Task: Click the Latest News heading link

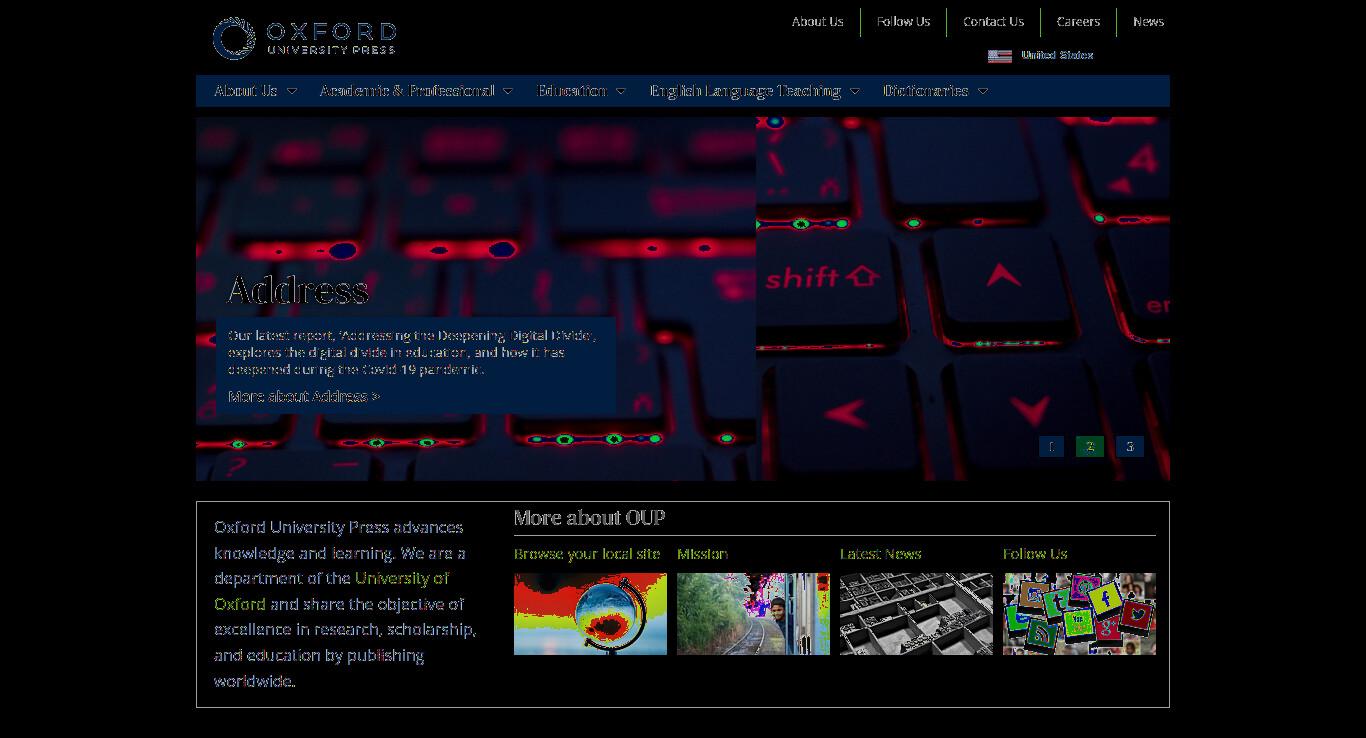Action: coord(880,554)
